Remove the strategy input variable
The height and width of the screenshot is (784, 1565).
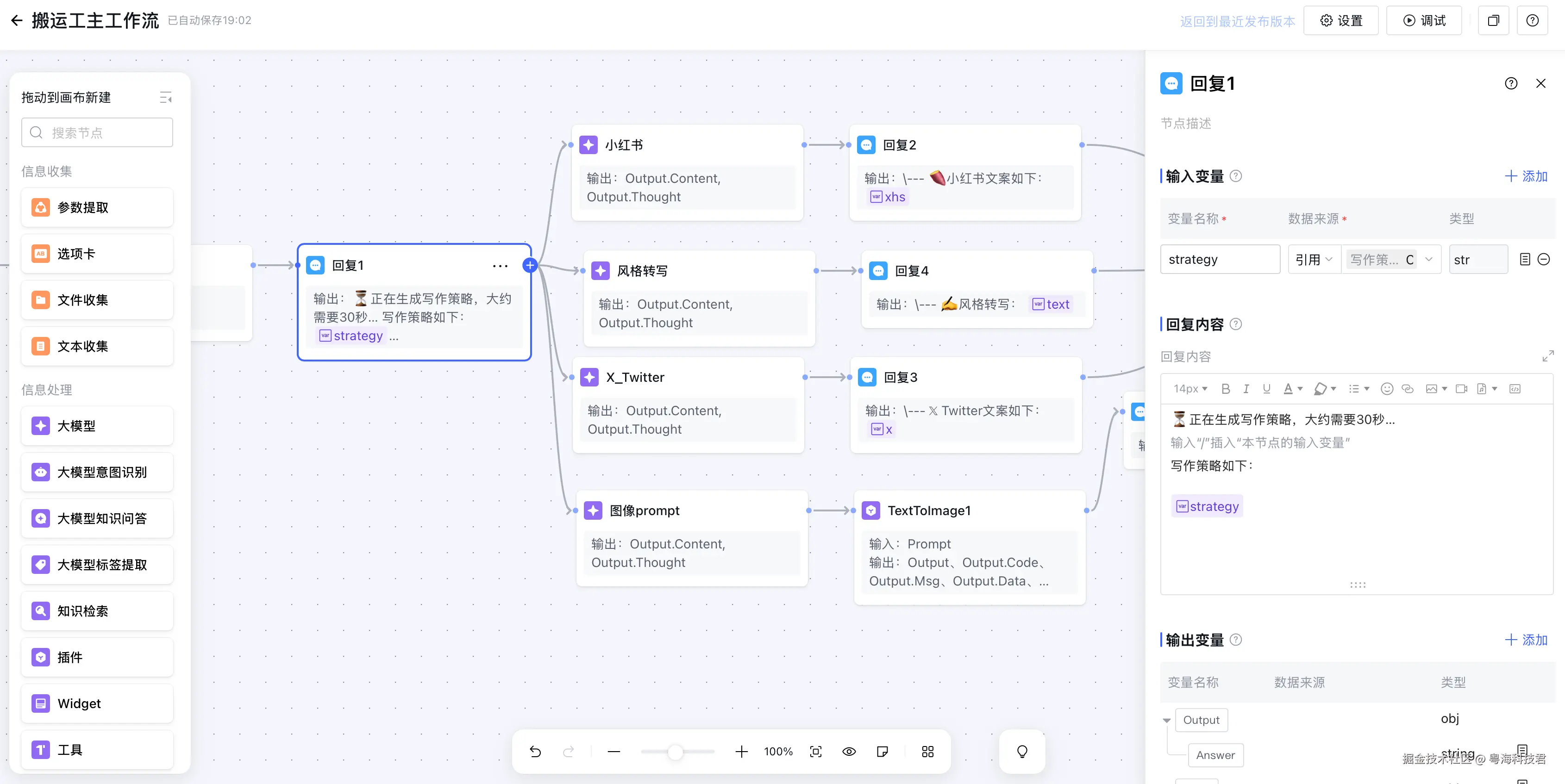pos(1543,260)
